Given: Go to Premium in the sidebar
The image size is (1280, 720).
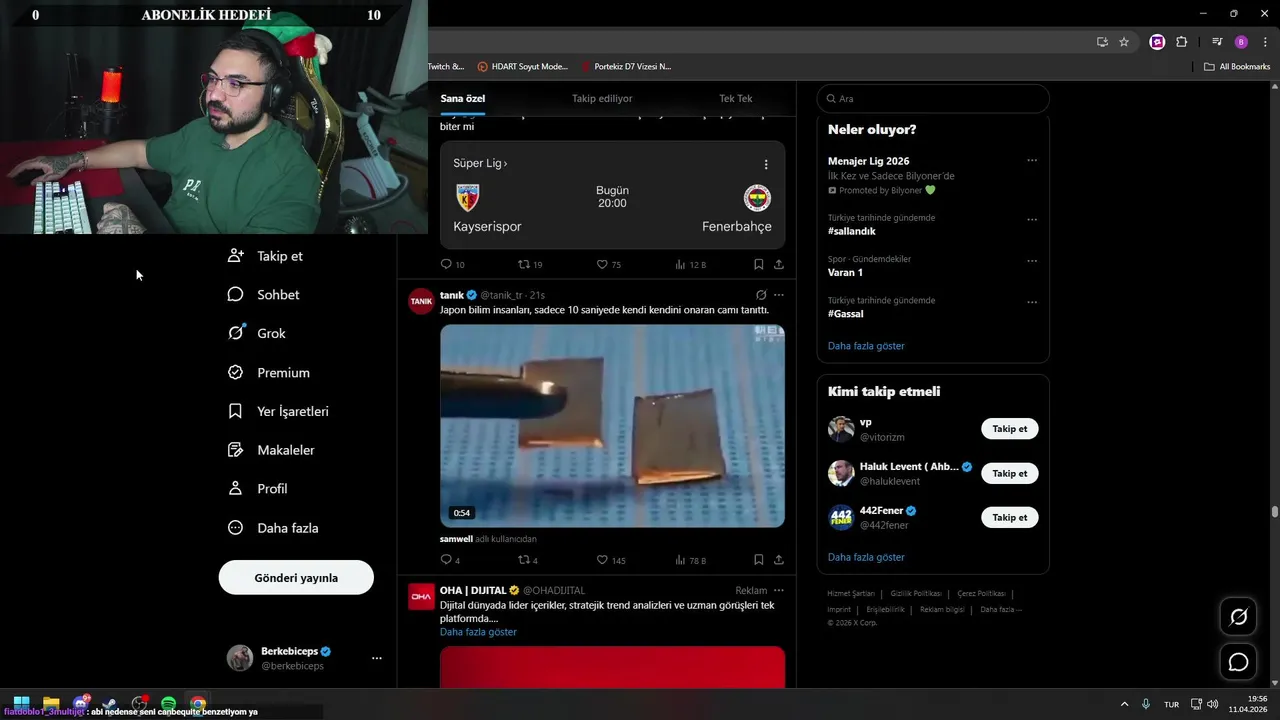Looking at the screenshot, I should 269,372.
